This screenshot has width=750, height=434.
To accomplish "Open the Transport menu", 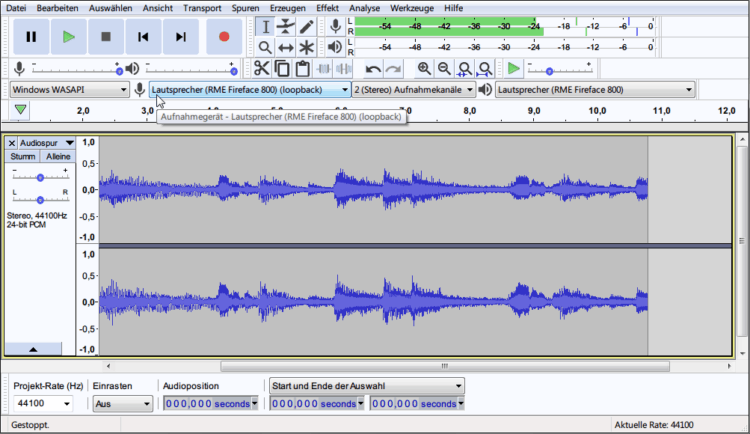I will tap(202, 8).
